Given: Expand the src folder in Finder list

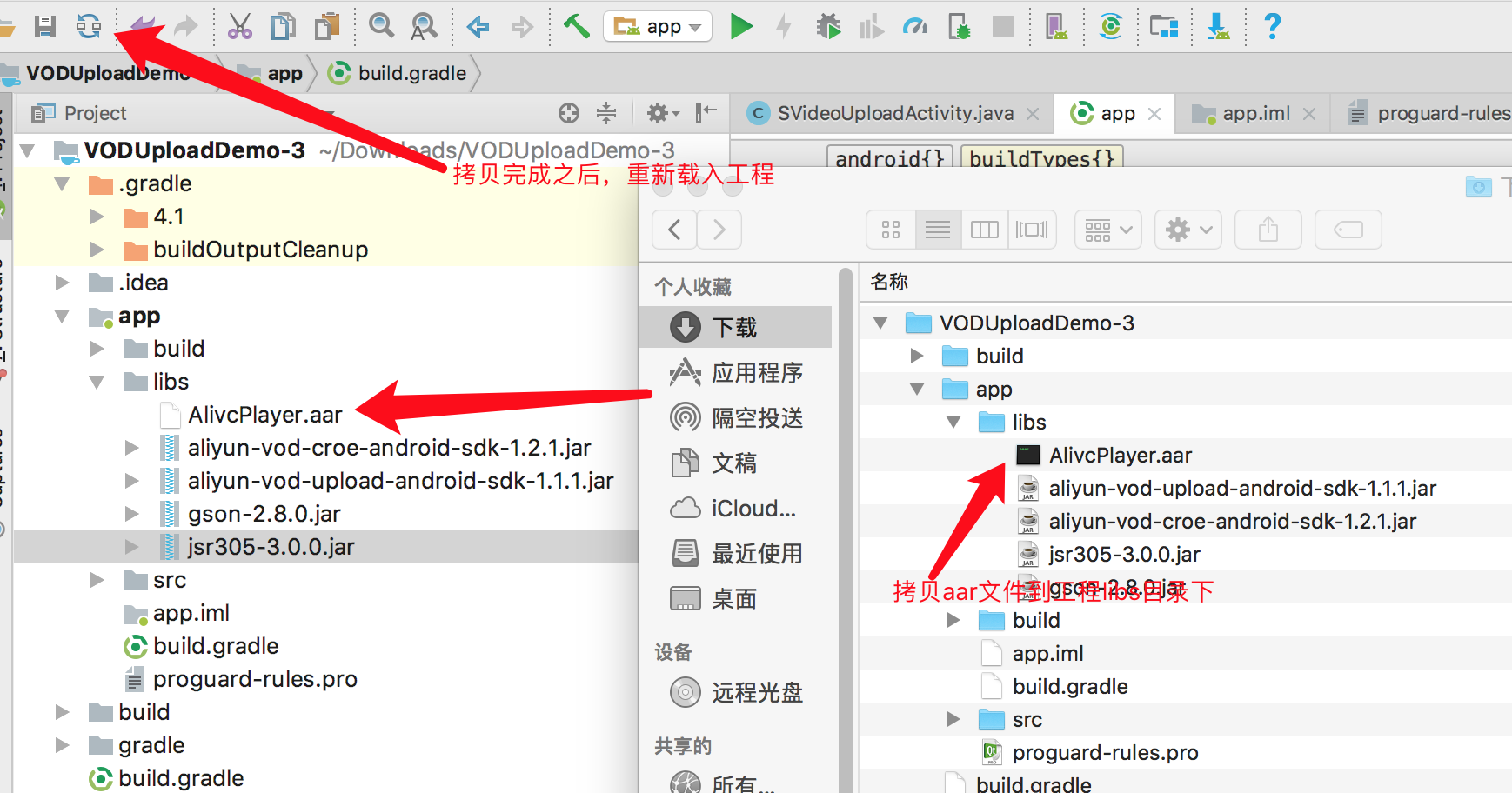Looking at the screenshot, I should click(953, 719).
